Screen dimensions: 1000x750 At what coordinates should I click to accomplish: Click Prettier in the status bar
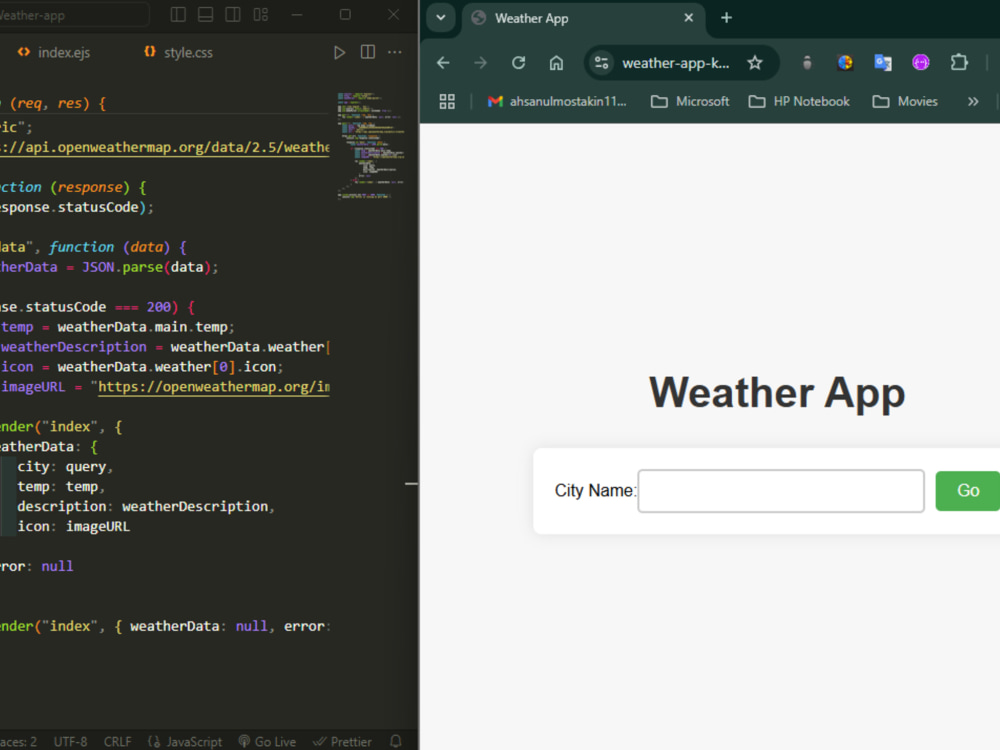coord(342,742)
